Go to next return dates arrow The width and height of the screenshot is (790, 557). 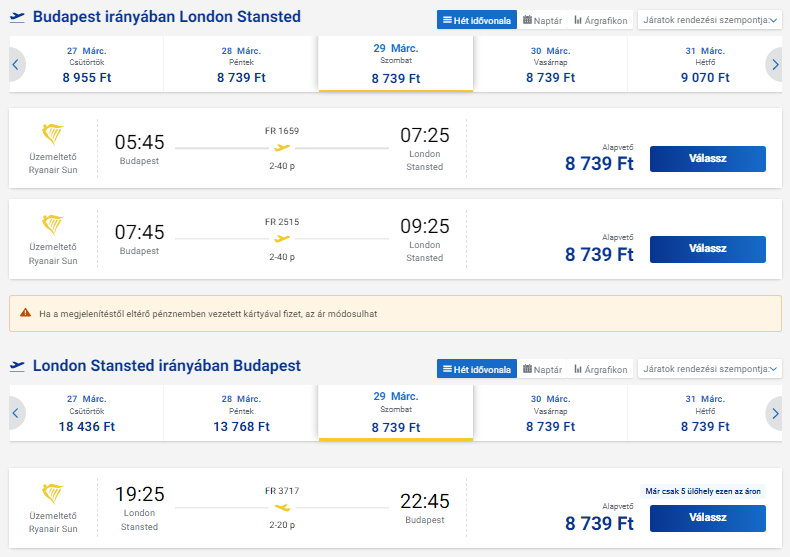click(x=774, y=413)
